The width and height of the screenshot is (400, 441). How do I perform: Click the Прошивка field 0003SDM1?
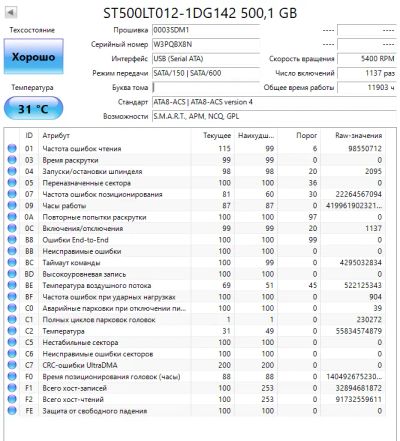pyautogui.click(x=206, y=30)
